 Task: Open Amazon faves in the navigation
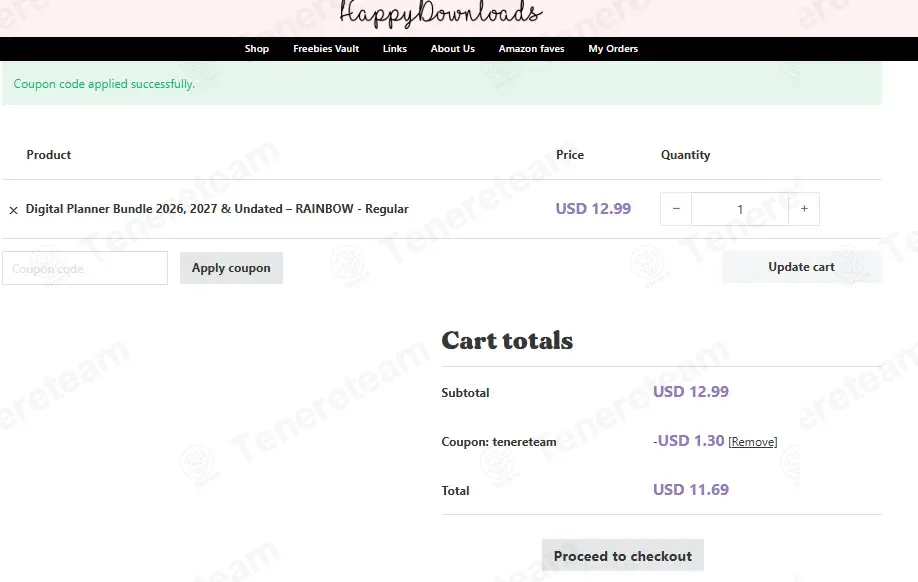(532, 49)
